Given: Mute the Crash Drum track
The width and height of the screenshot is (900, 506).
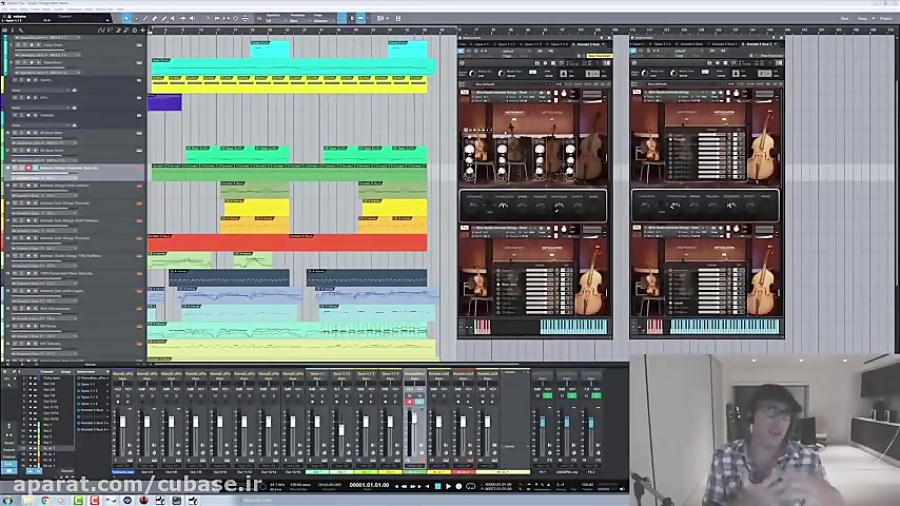Looking at the screenshot, I should click(x=17, y=45).
